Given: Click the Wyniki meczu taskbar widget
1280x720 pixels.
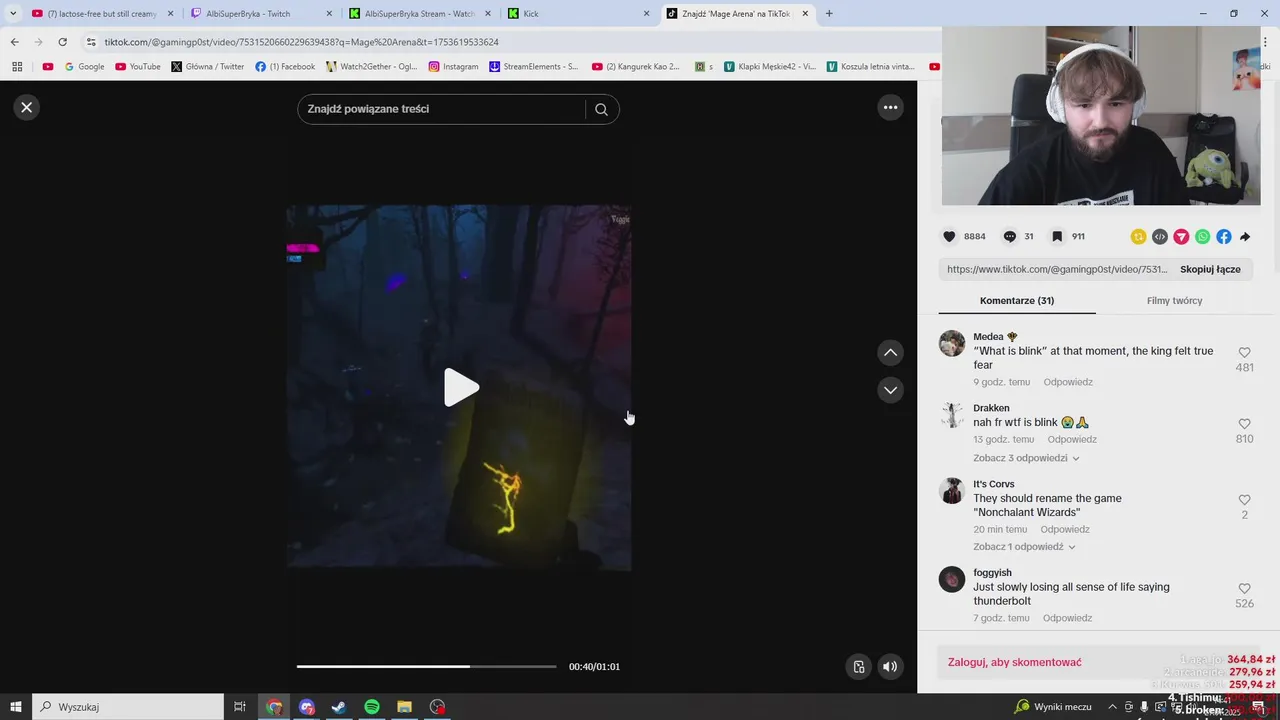Looking at the screenshot, I should pyautogui.click(x=1053, y=707).
